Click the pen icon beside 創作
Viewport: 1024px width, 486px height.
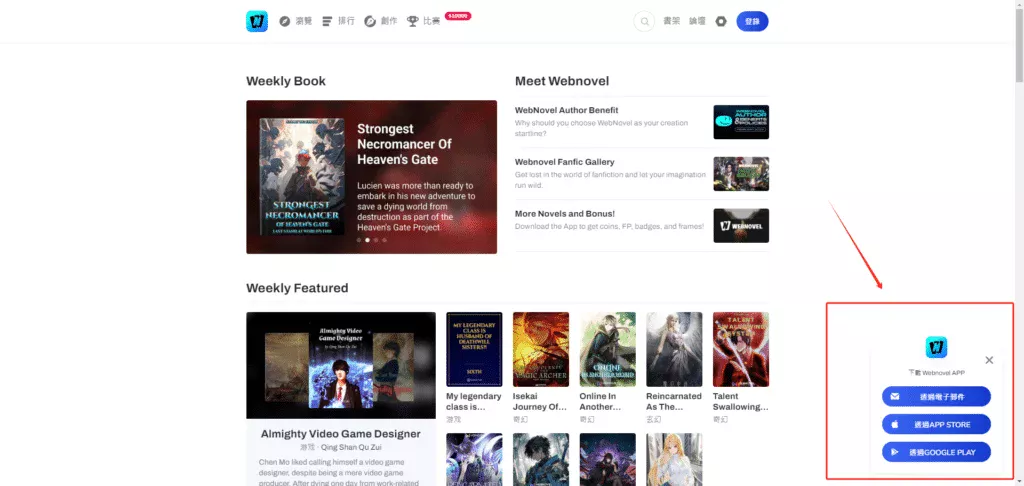[370, 21]
